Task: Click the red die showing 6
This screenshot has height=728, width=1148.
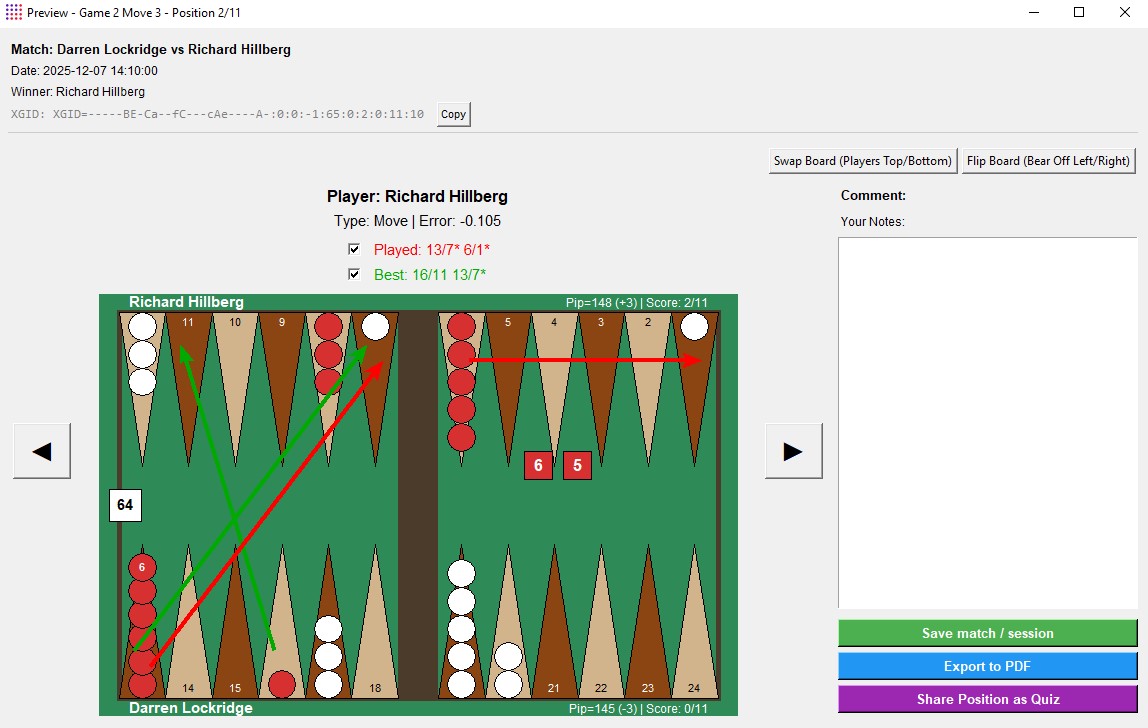Action: pyautogui.click(x=538, y=465)
